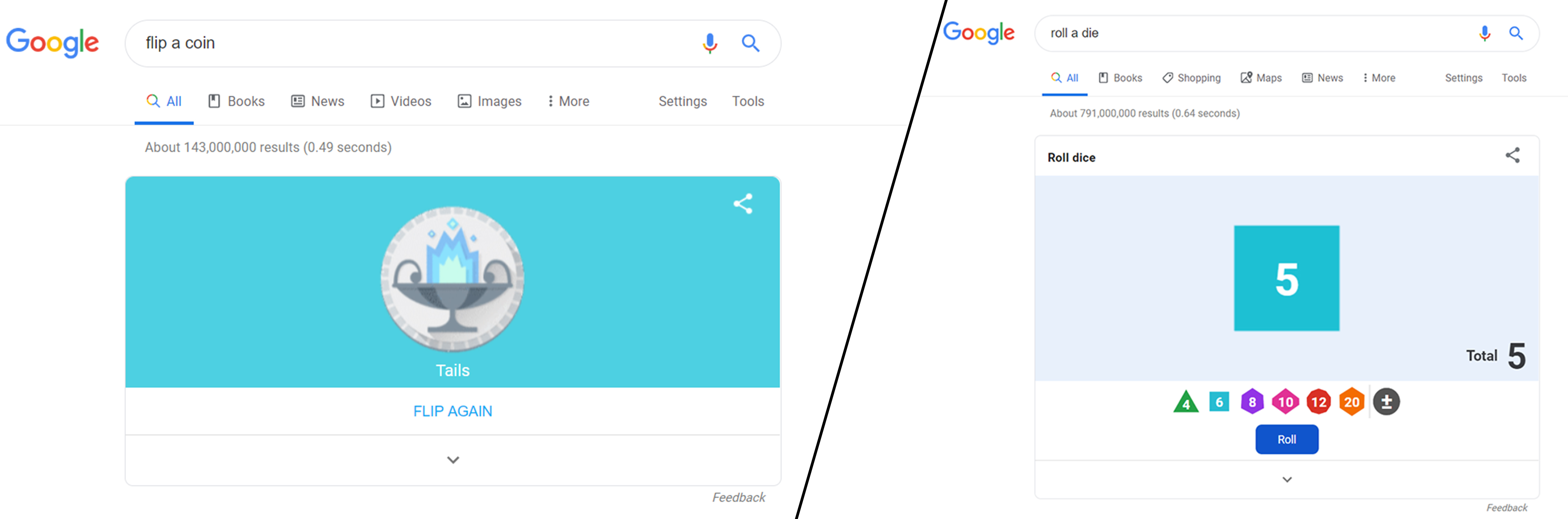Image resolution: width=1568 pixels, height=519 pixels.
Task: Click the microphone in 'flip a coin' search
Action: [710, 43]
